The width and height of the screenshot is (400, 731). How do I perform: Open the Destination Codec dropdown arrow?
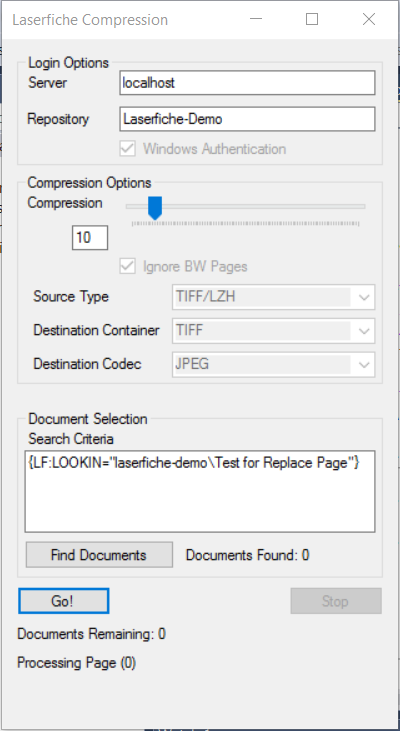pos(364,364)
